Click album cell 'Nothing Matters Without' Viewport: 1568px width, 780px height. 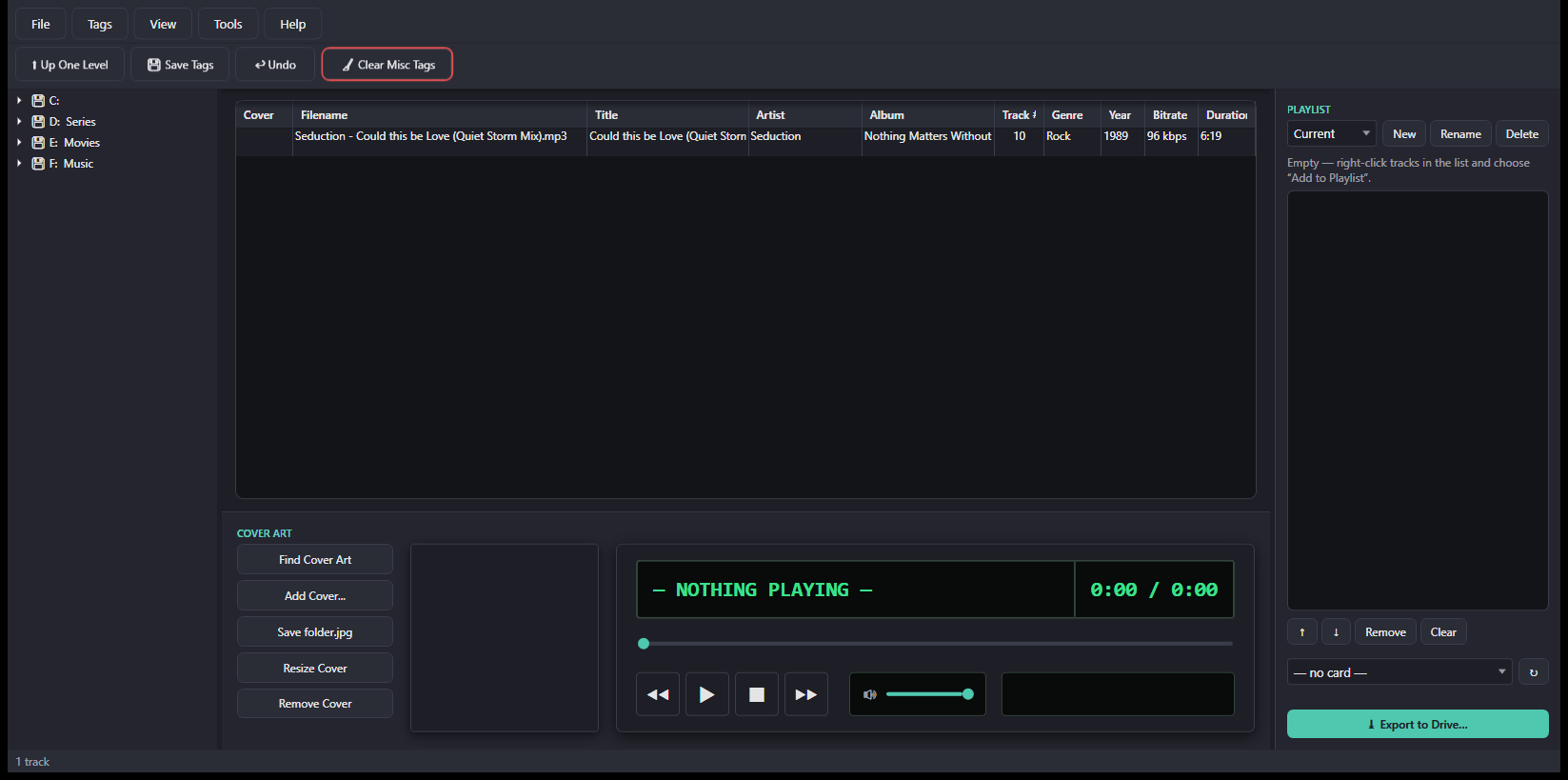[x=927, y=136]
